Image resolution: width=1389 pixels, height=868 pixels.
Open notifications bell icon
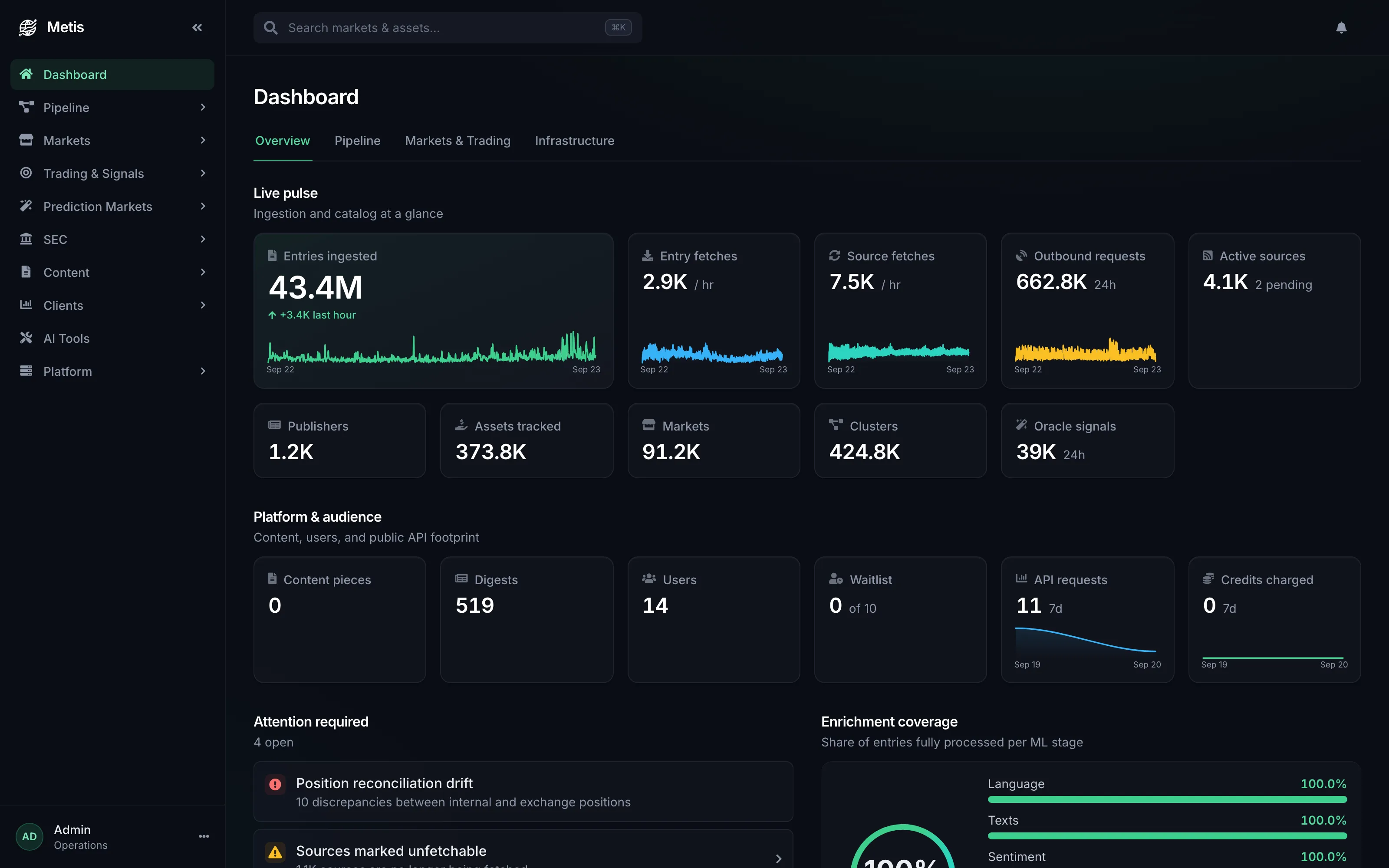[1341, 27]
